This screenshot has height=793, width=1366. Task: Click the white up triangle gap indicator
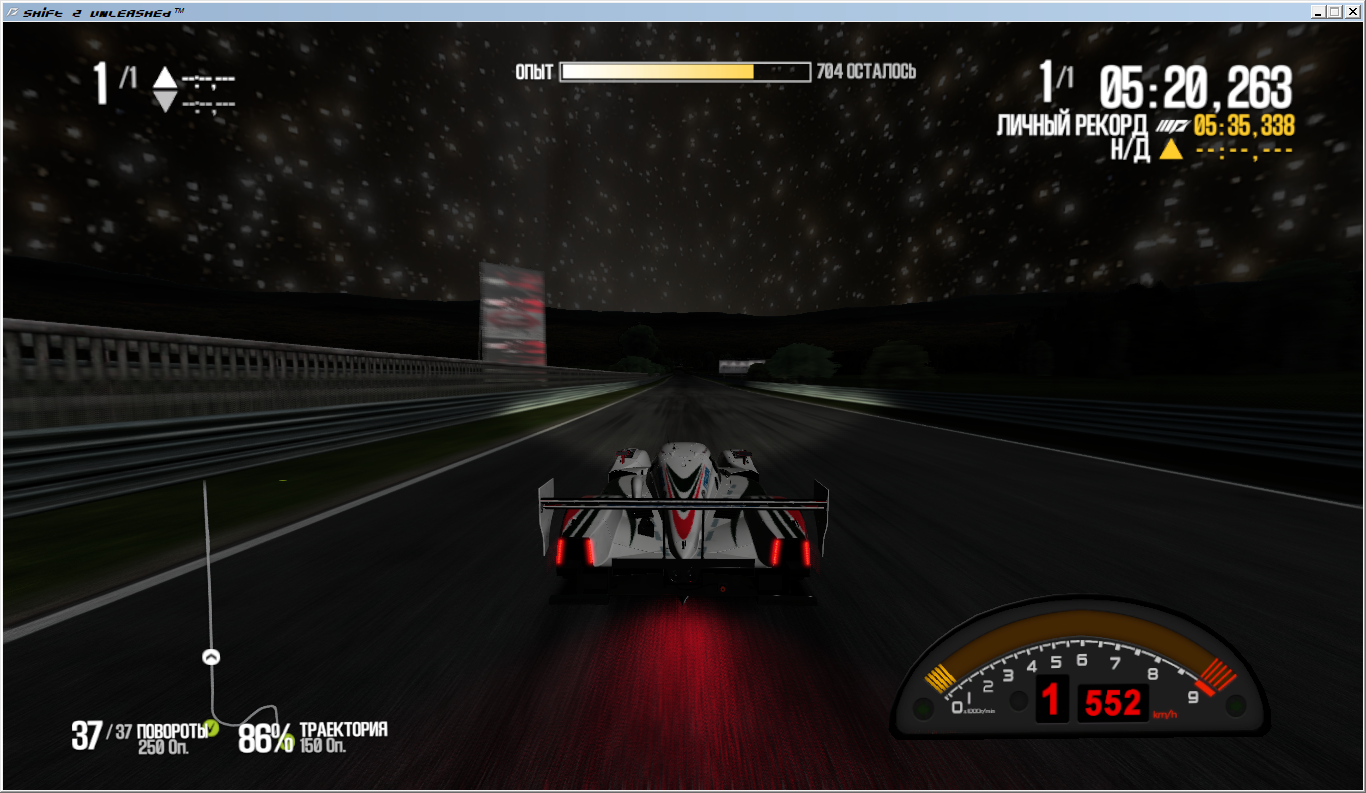165,78
